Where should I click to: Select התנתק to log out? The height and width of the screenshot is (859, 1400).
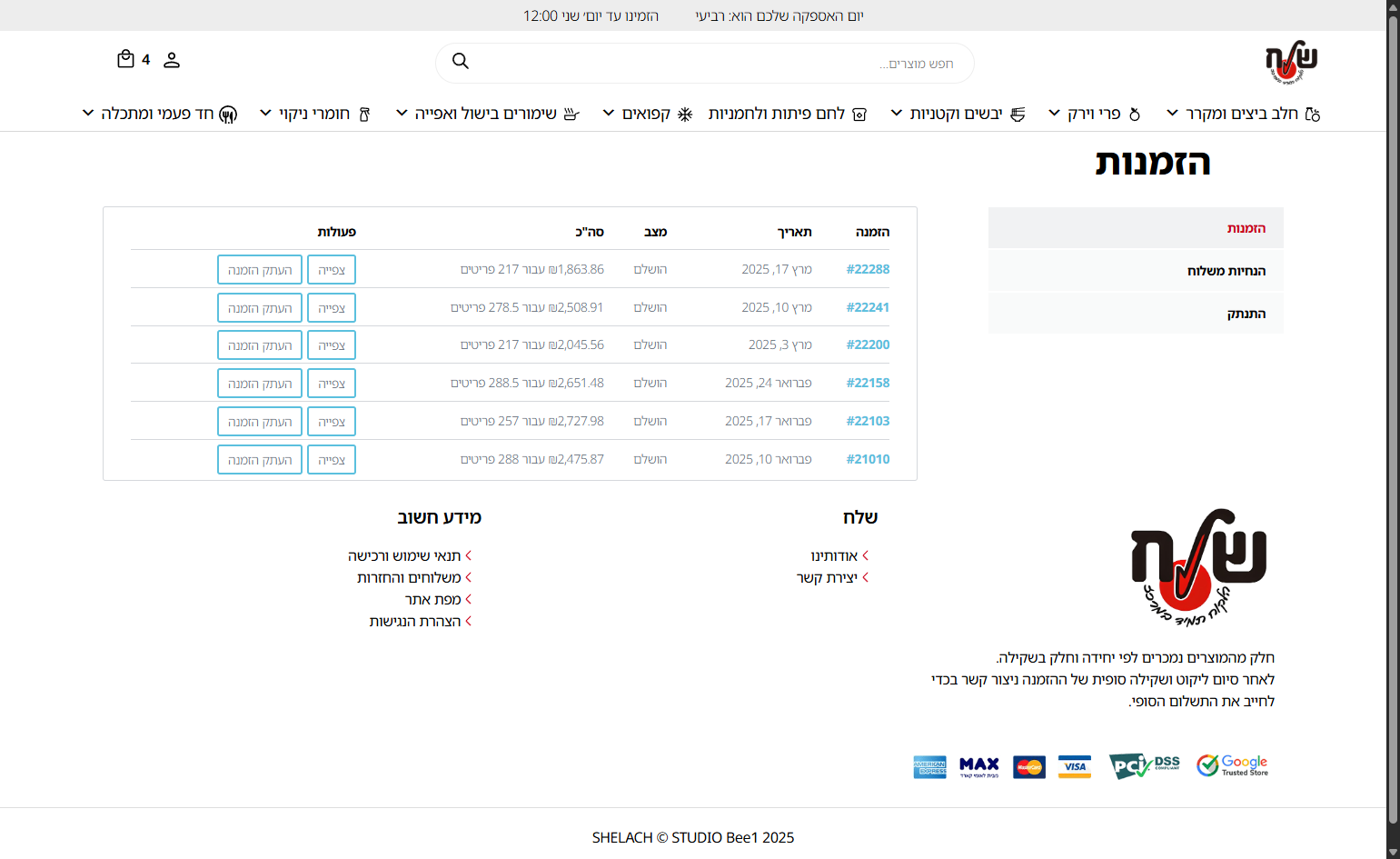click(1136, 314)
